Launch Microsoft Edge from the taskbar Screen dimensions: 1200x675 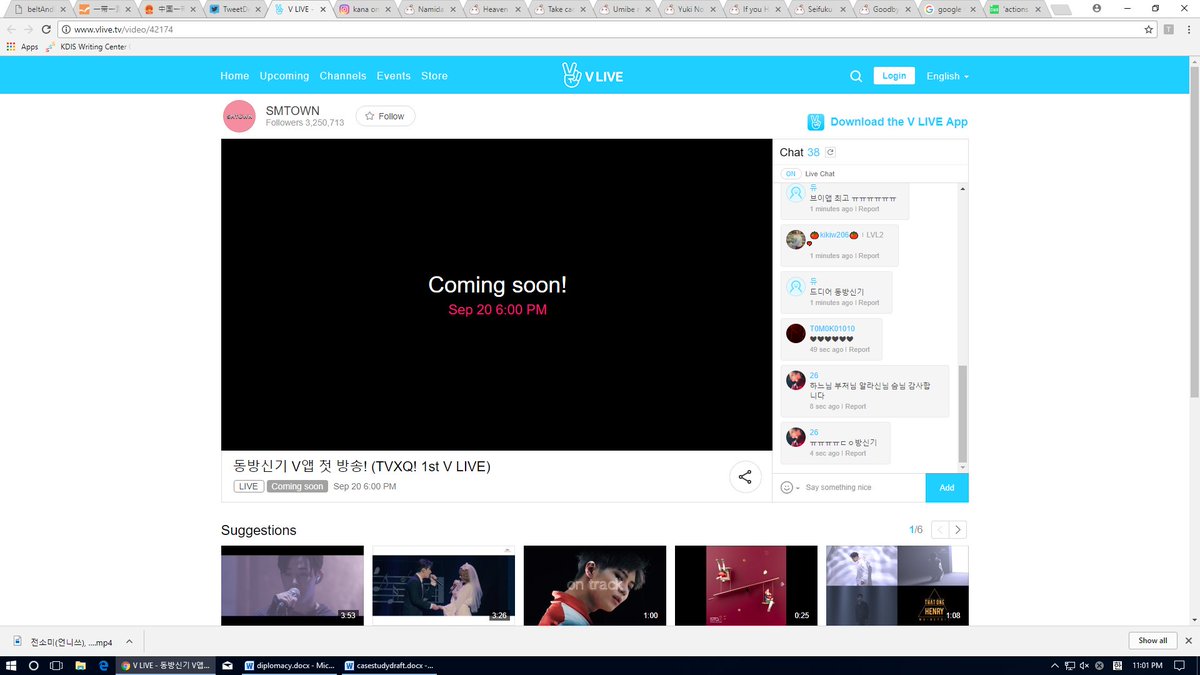(x=103, y=666)
